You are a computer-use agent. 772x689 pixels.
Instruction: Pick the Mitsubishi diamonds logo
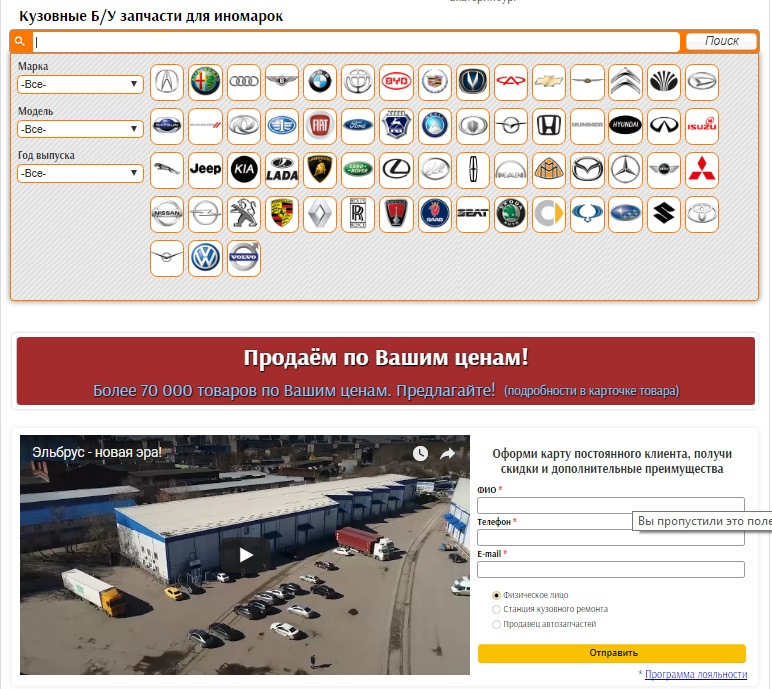coord(702,170)
